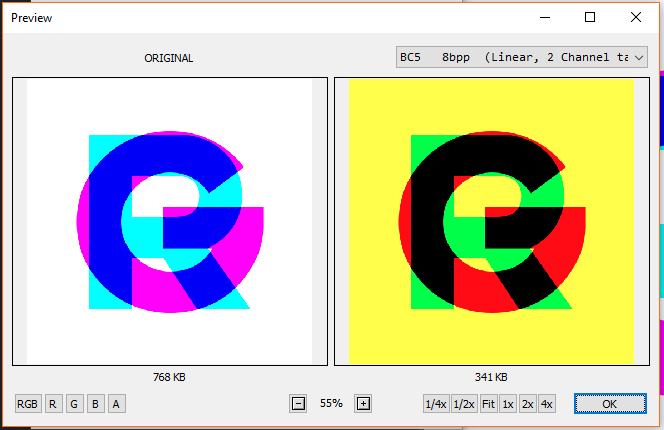Set preview zoom to 1/2x
This screenshot has height=430, width=664.
coord(463,404)
